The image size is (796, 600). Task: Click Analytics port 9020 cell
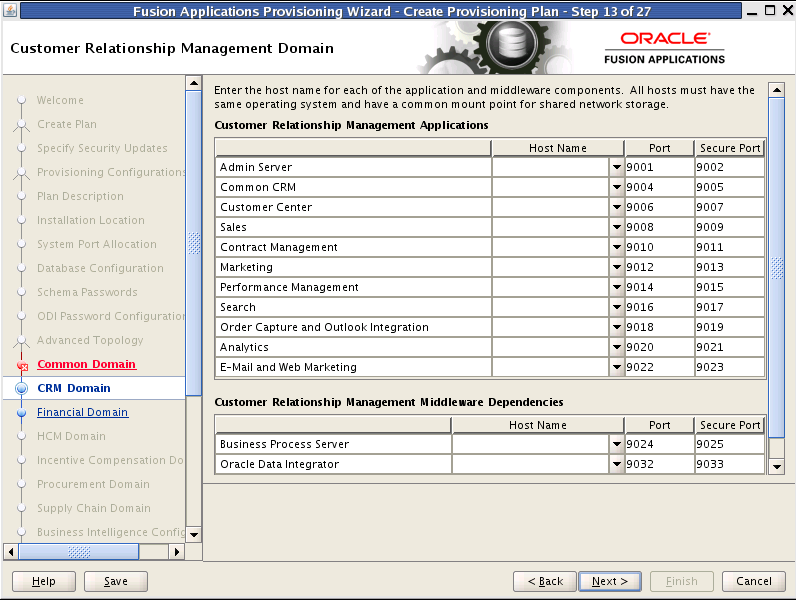659,347
